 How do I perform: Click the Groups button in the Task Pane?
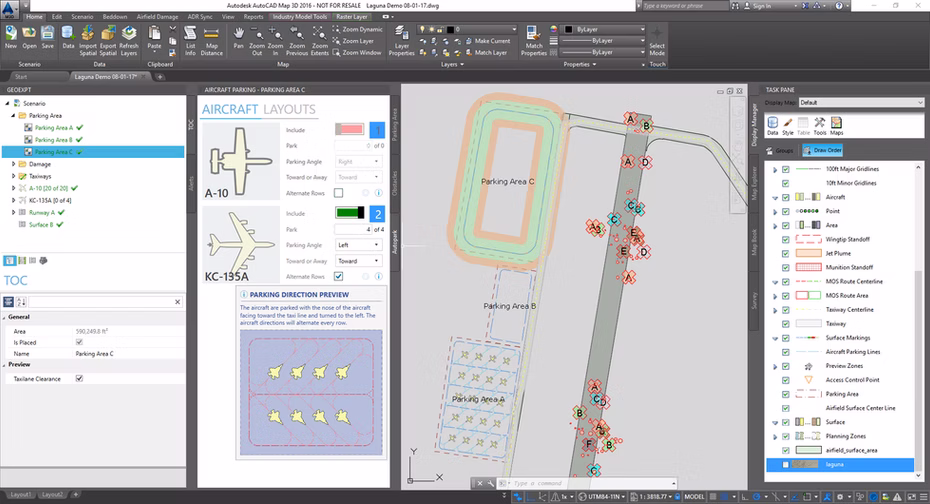tap(781, 150)
